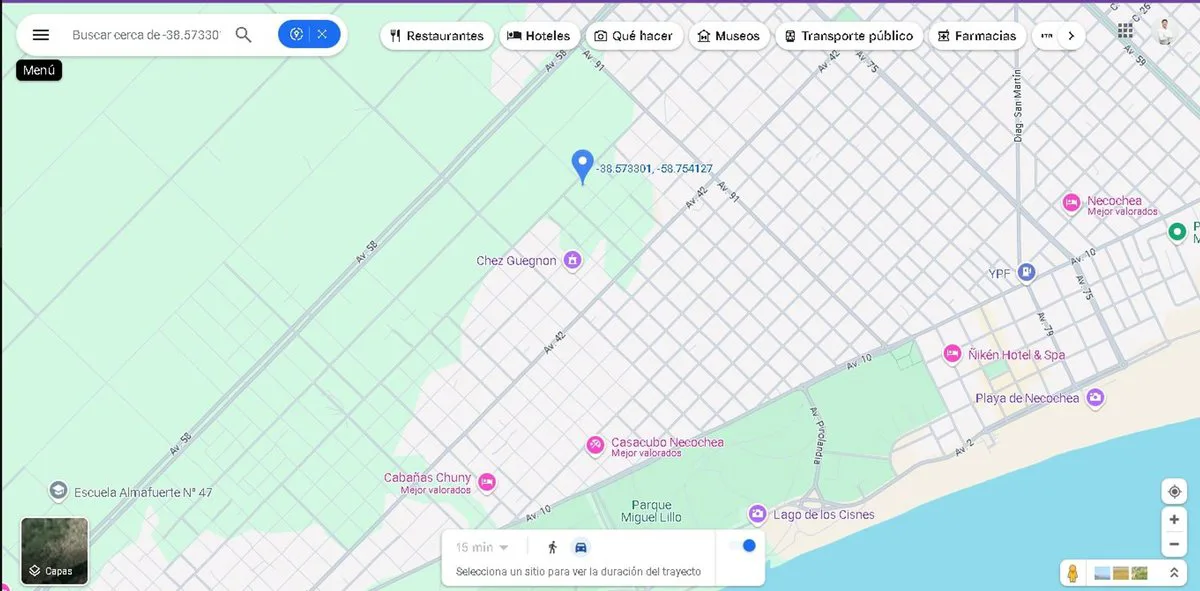Click the Lago de los Cisnes marker

(x=757, y=514)
